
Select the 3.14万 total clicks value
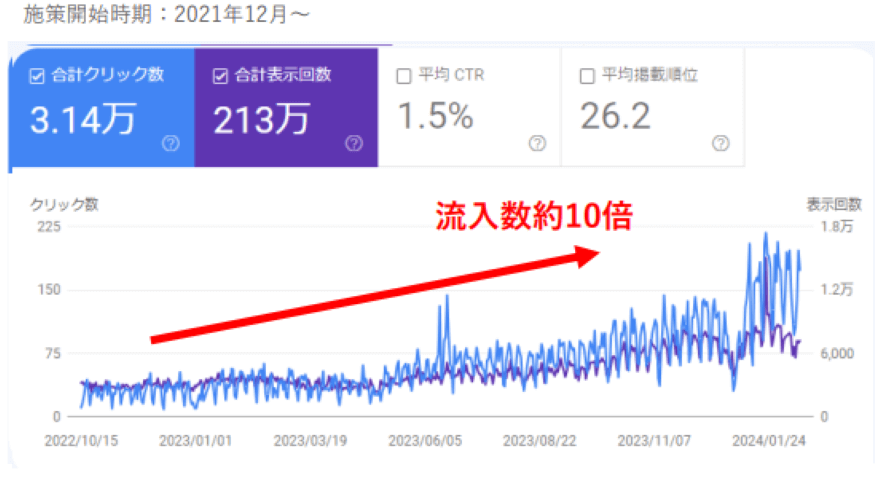83,119
